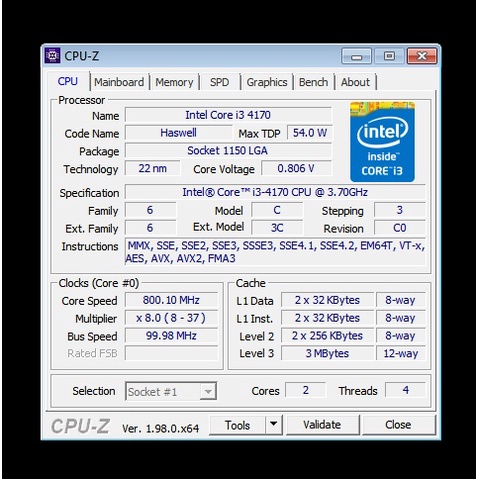Go to the Graphics tab
The height and width of the screenshot is (479, 479).
(267, 82)
